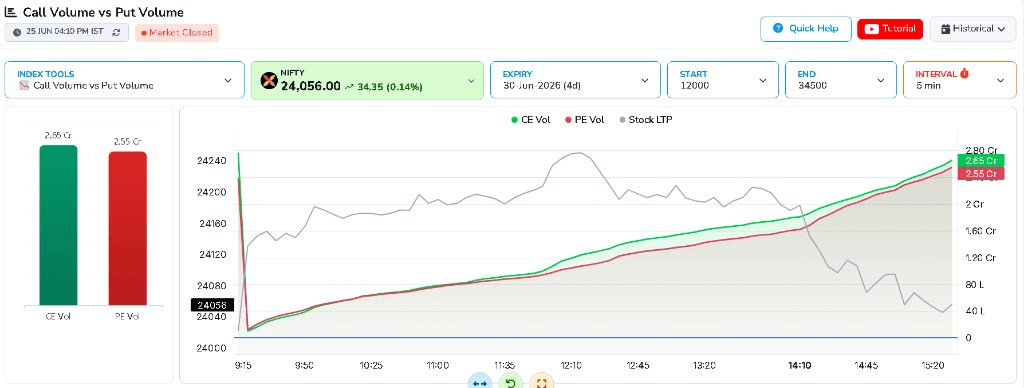Click the 12:10 time axis label
Image resolution: width=1024 pixels, height=388 pixels.
coord(571,366)
